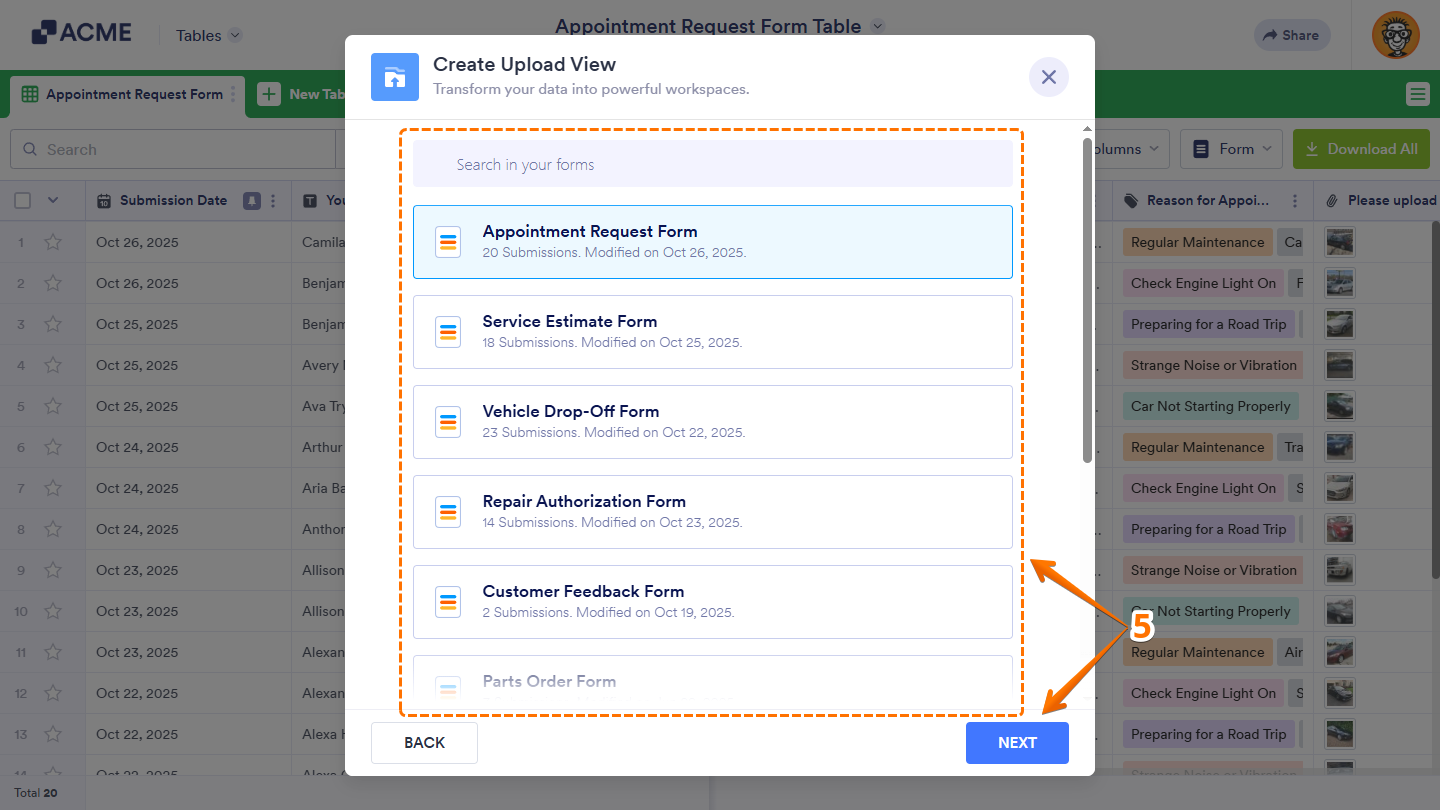Click the BACK button in the dialog
This screenshot has height=810, width=1440.
[424, 742]
